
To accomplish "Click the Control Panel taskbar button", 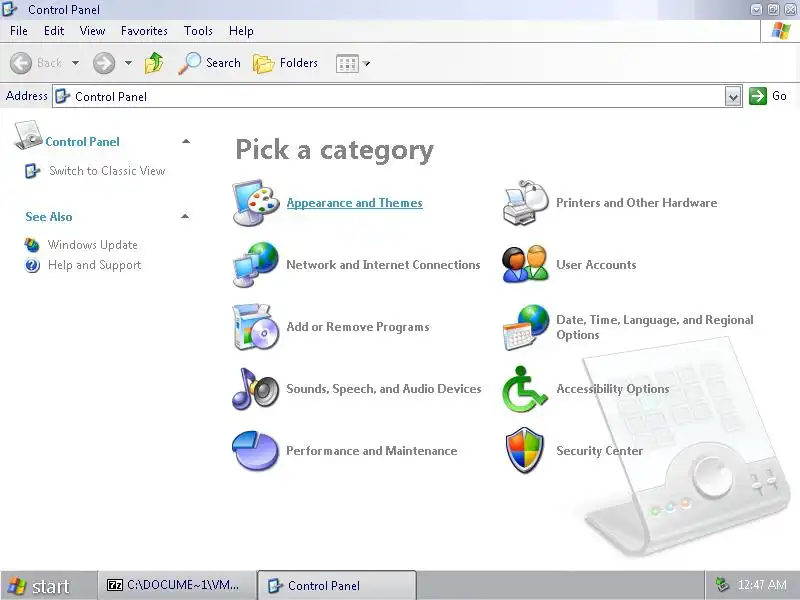I will click(x=337, y=586).
